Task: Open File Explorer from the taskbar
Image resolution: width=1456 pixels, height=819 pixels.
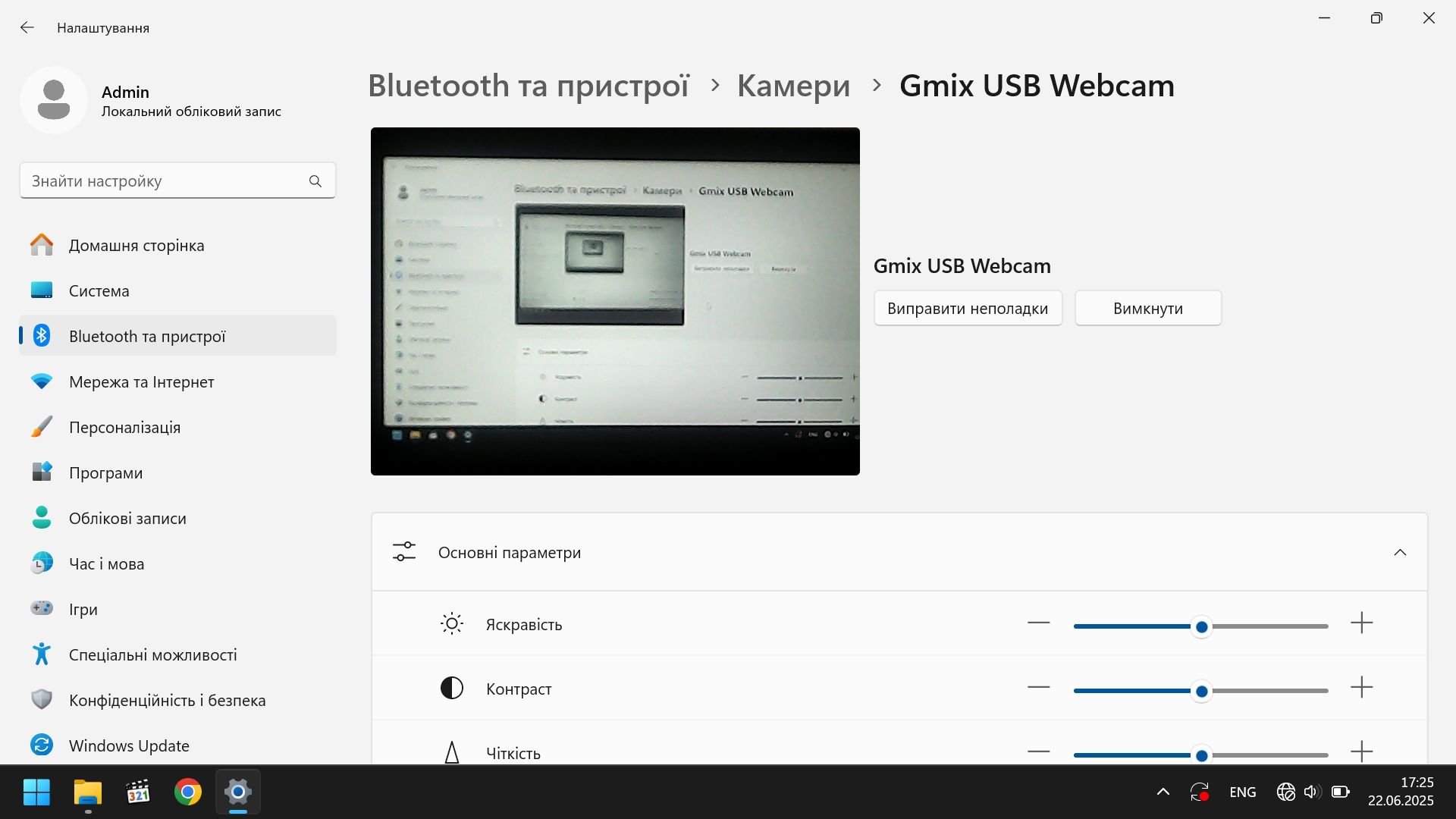Action: click(88, 792)
